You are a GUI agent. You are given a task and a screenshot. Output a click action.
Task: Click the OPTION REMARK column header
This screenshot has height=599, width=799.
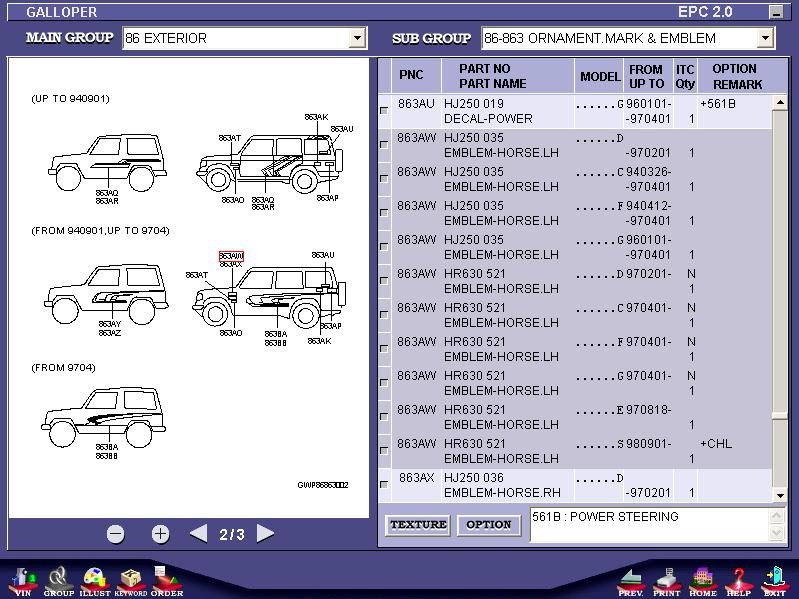(x=737, y=76)
